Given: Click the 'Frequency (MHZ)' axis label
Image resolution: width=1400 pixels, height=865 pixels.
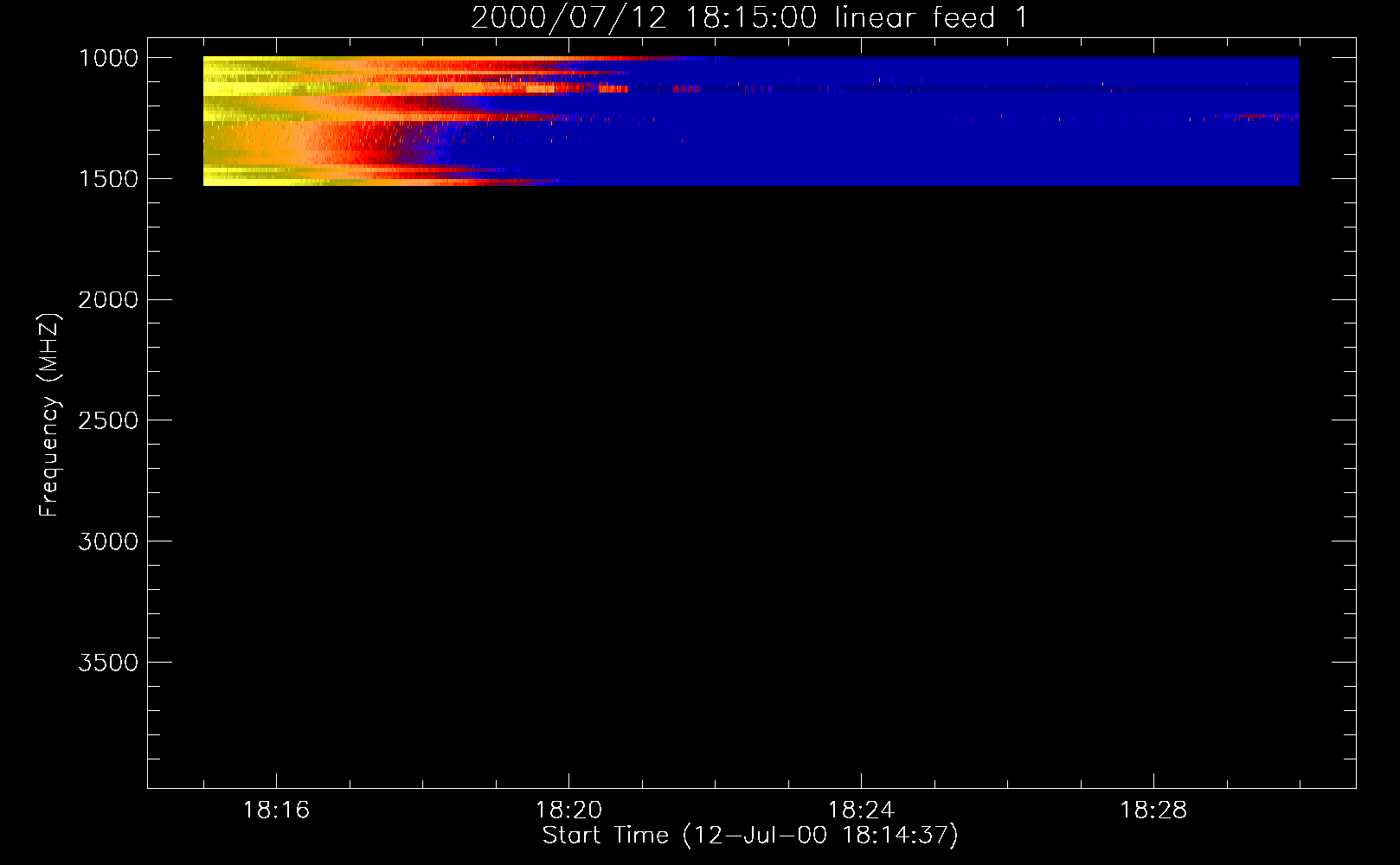Looking at the screenshot, I should 49,415.
